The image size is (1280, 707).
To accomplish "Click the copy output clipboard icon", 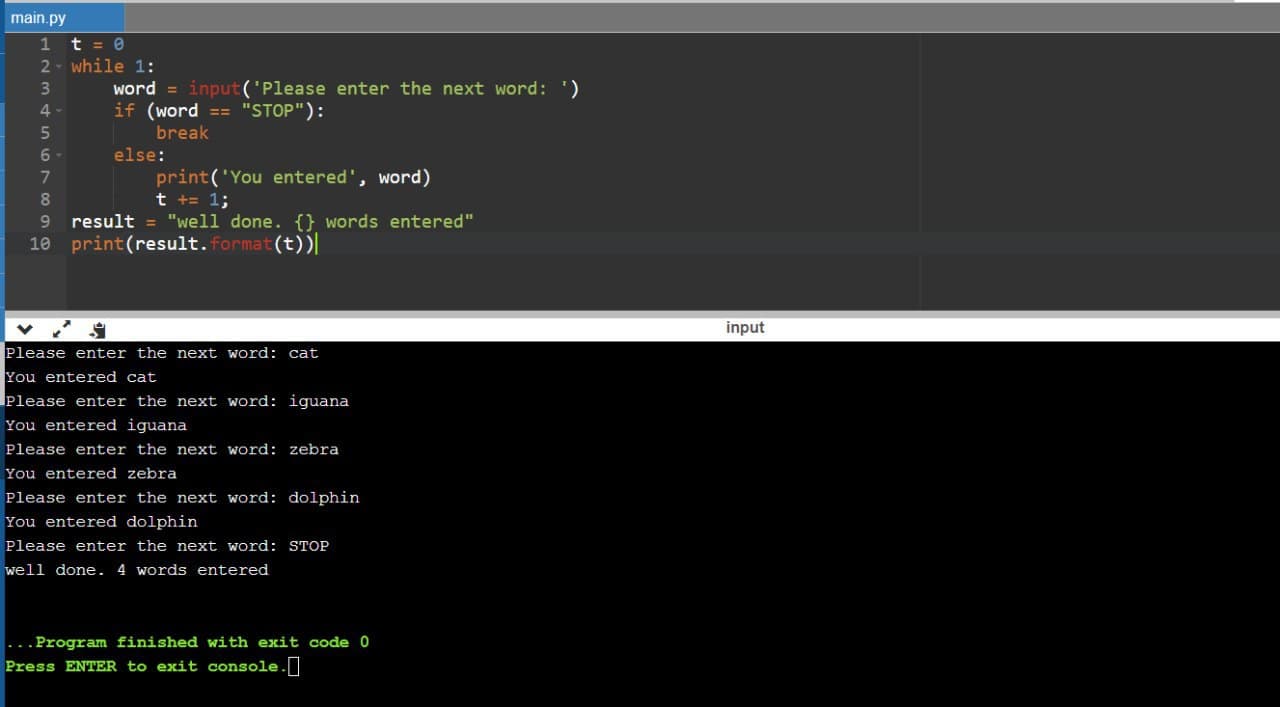I will point(97,328).
